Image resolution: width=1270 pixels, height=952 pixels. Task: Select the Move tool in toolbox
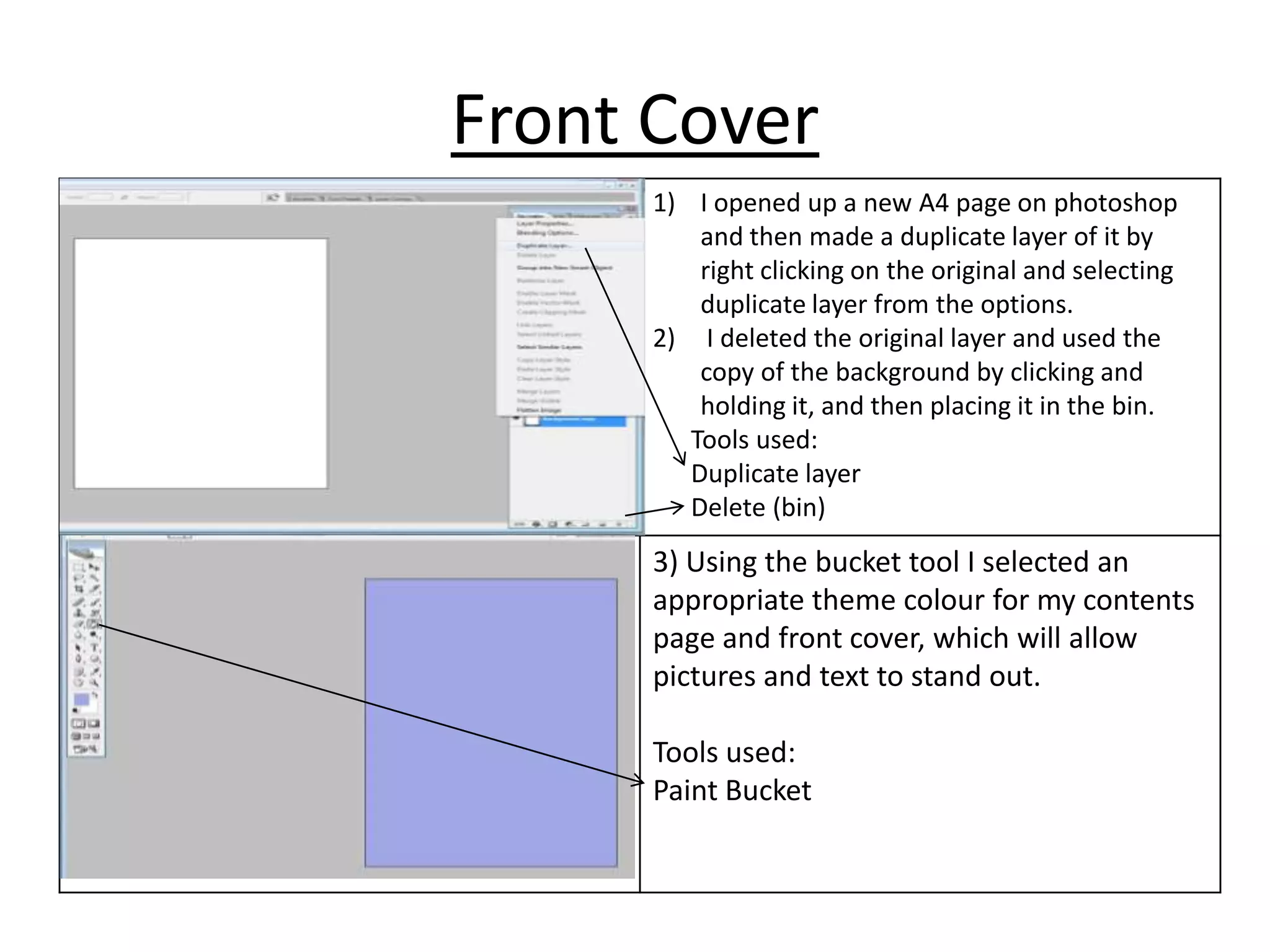click(x=93, y=566)
